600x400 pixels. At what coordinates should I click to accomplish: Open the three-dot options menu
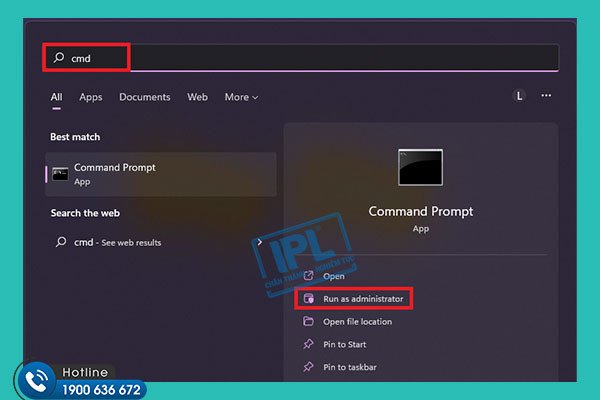(546, 95)
